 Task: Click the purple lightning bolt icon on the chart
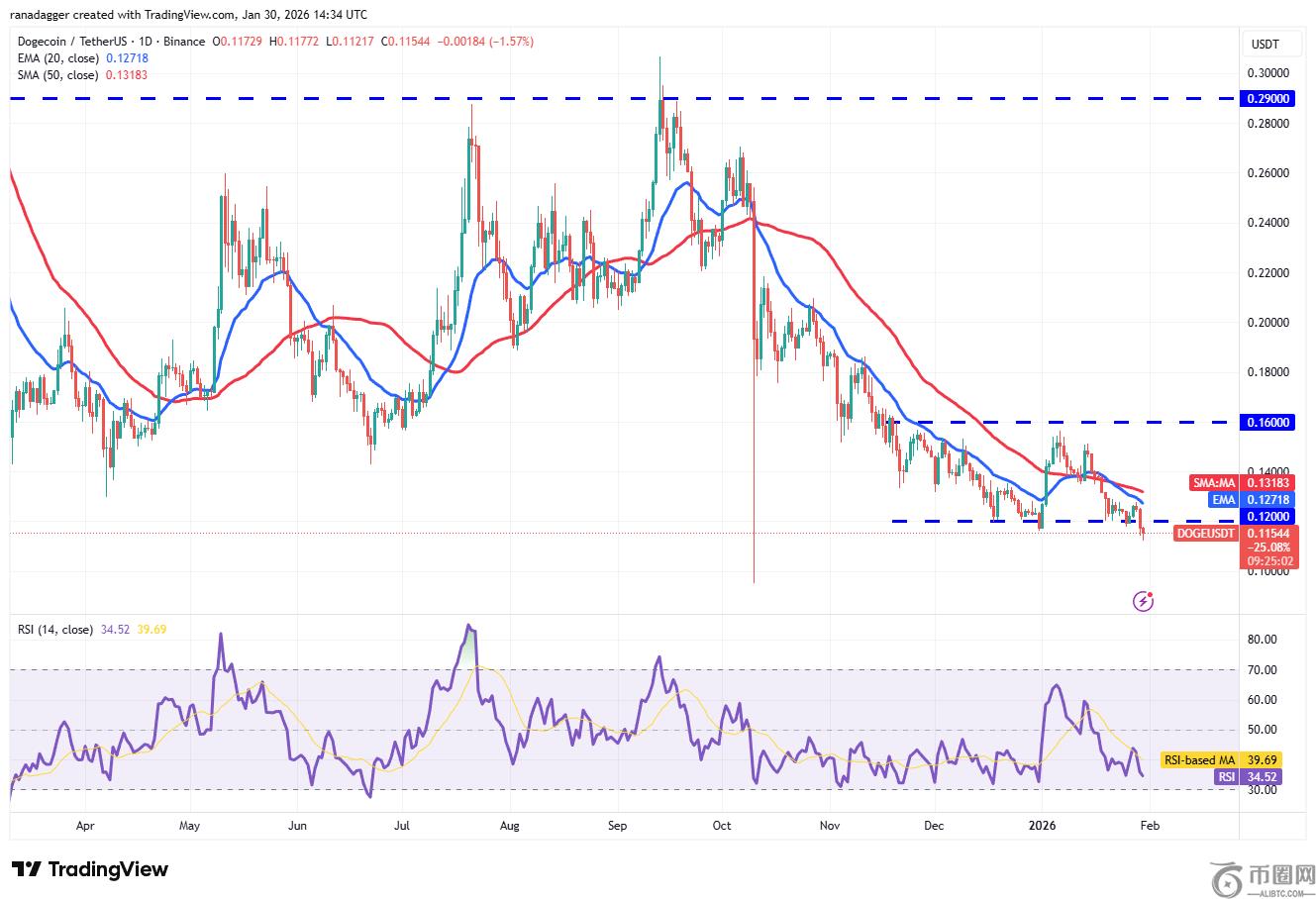coord(1143,600)
